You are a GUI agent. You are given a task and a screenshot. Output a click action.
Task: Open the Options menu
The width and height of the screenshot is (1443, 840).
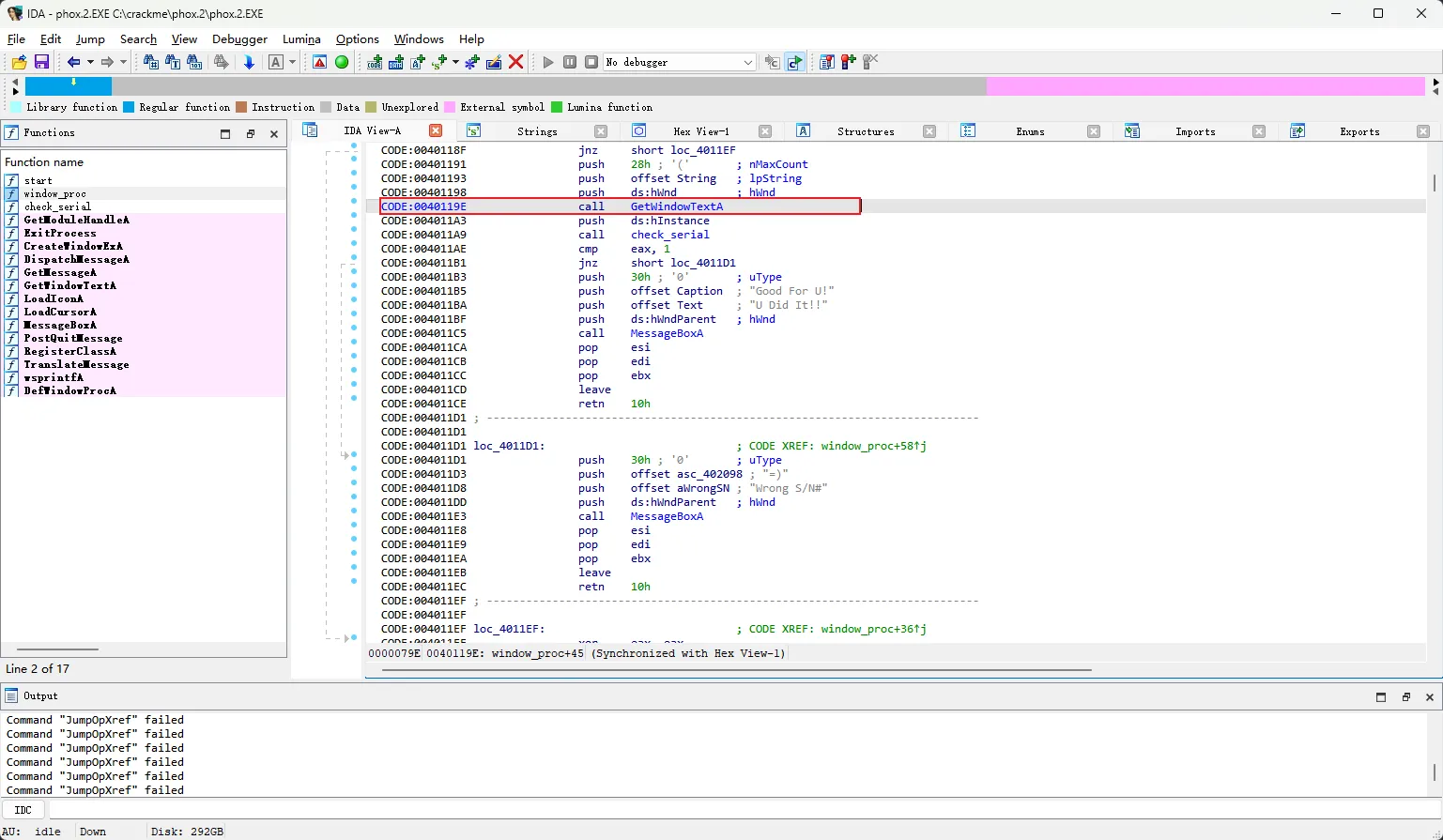[x=358, y=39]
